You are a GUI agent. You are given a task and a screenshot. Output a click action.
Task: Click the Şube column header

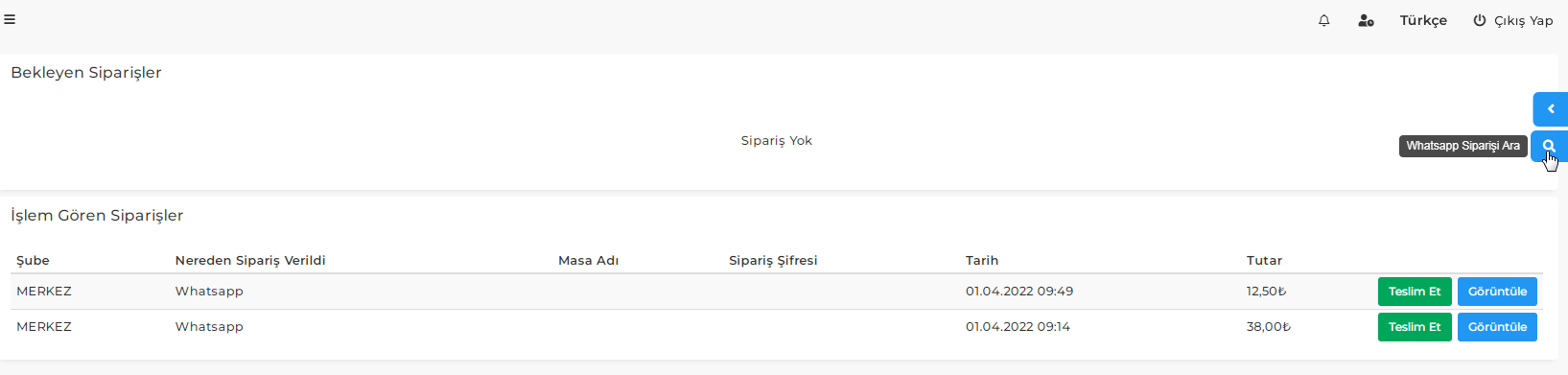33,260
